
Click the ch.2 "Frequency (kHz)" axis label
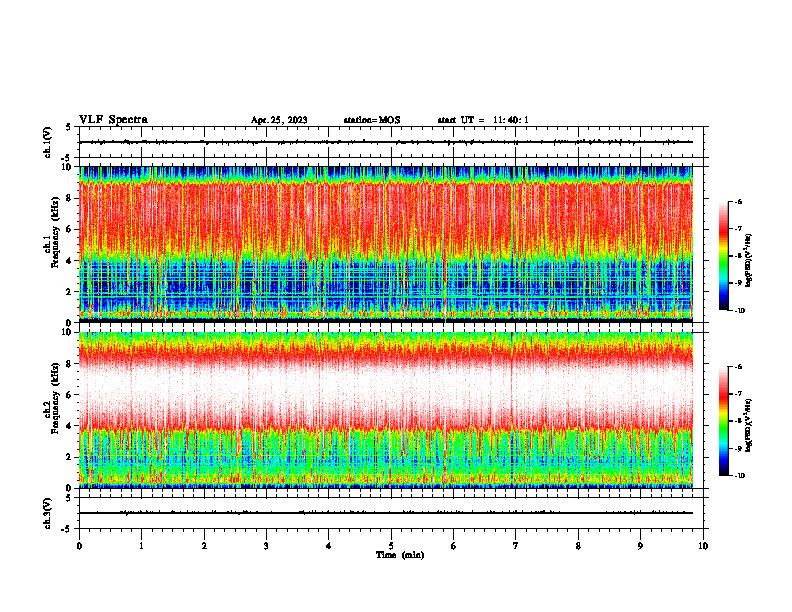point(55,398)
